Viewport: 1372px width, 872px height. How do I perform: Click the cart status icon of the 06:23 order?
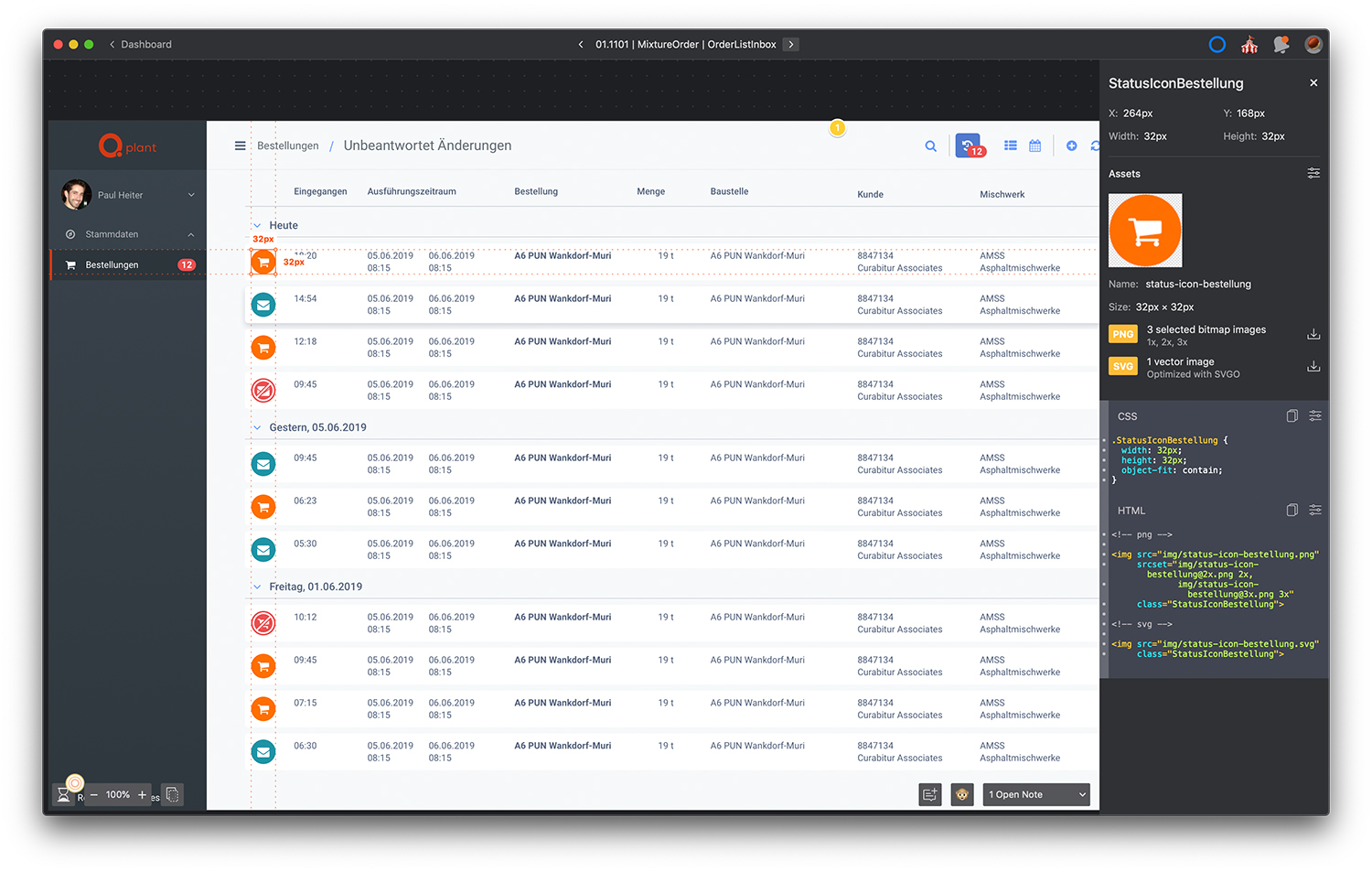click(263, 507)
